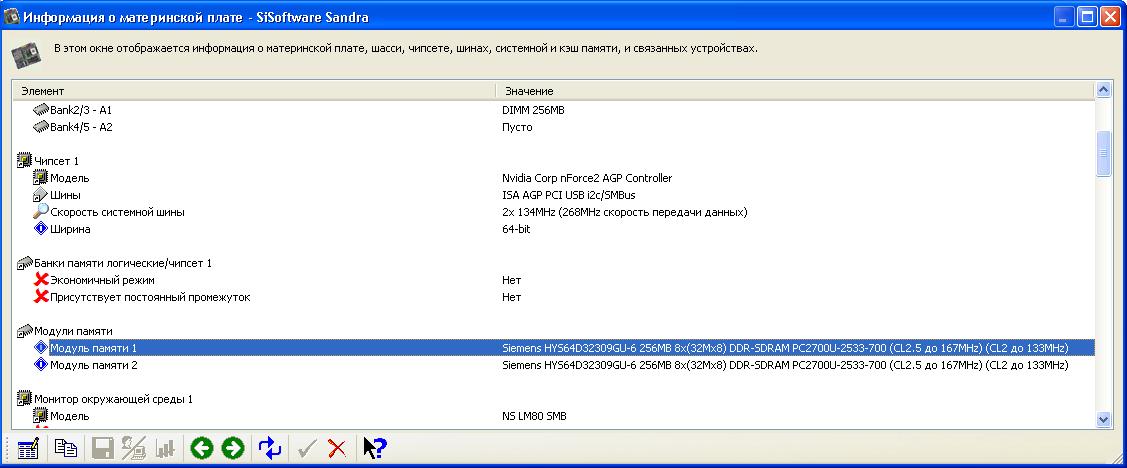1127x468 pixels.
Task: Click the icon beside Модули памяти header
Action: (x=24, y=331)
